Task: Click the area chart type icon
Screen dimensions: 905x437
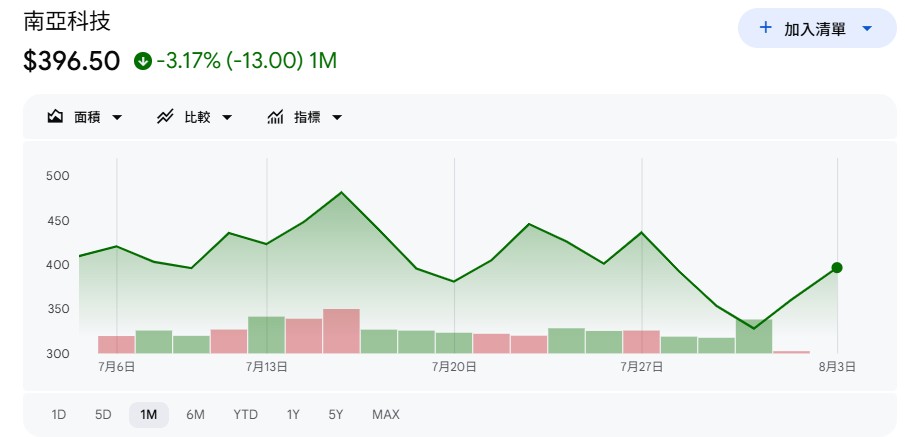Action: tap(55, 117)
